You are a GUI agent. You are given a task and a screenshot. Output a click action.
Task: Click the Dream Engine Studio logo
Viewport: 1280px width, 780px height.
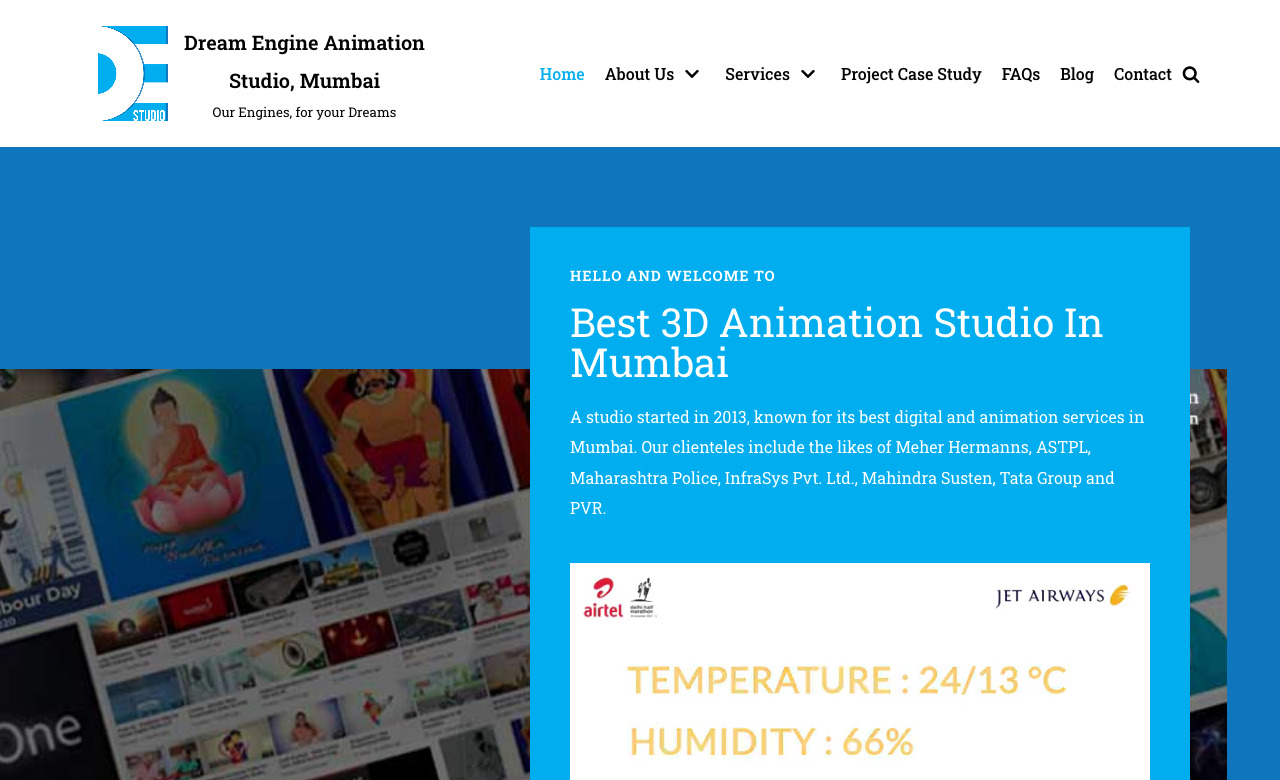[132, 74]
